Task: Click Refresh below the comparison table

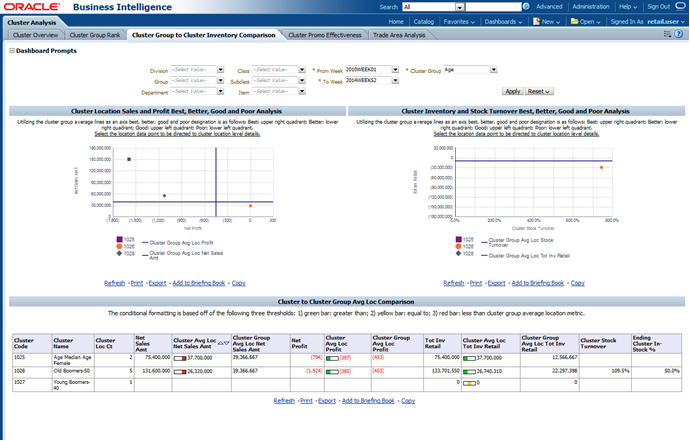Action: pos(284,401)
